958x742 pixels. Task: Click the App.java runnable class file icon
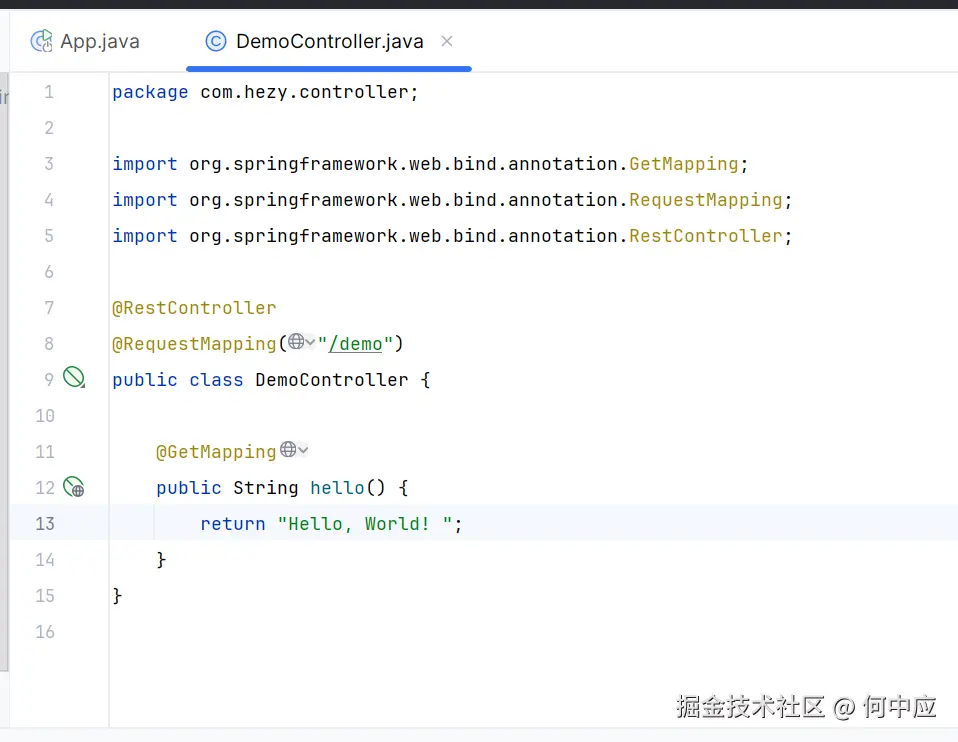pos(42,42)
